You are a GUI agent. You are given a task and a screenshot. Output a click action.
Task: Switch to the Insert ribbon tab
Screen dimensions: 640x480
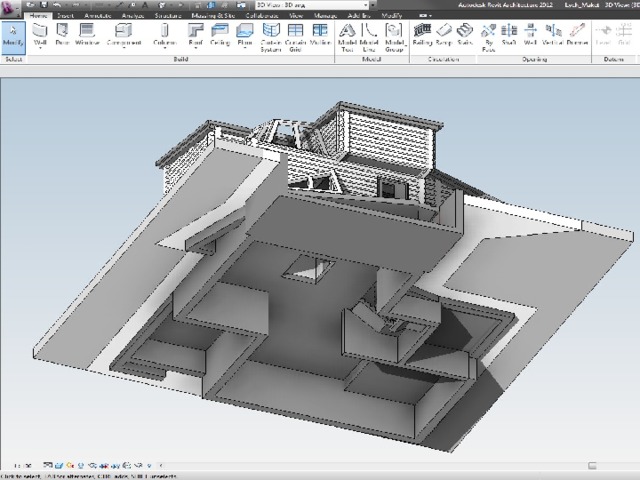(64, 17)
